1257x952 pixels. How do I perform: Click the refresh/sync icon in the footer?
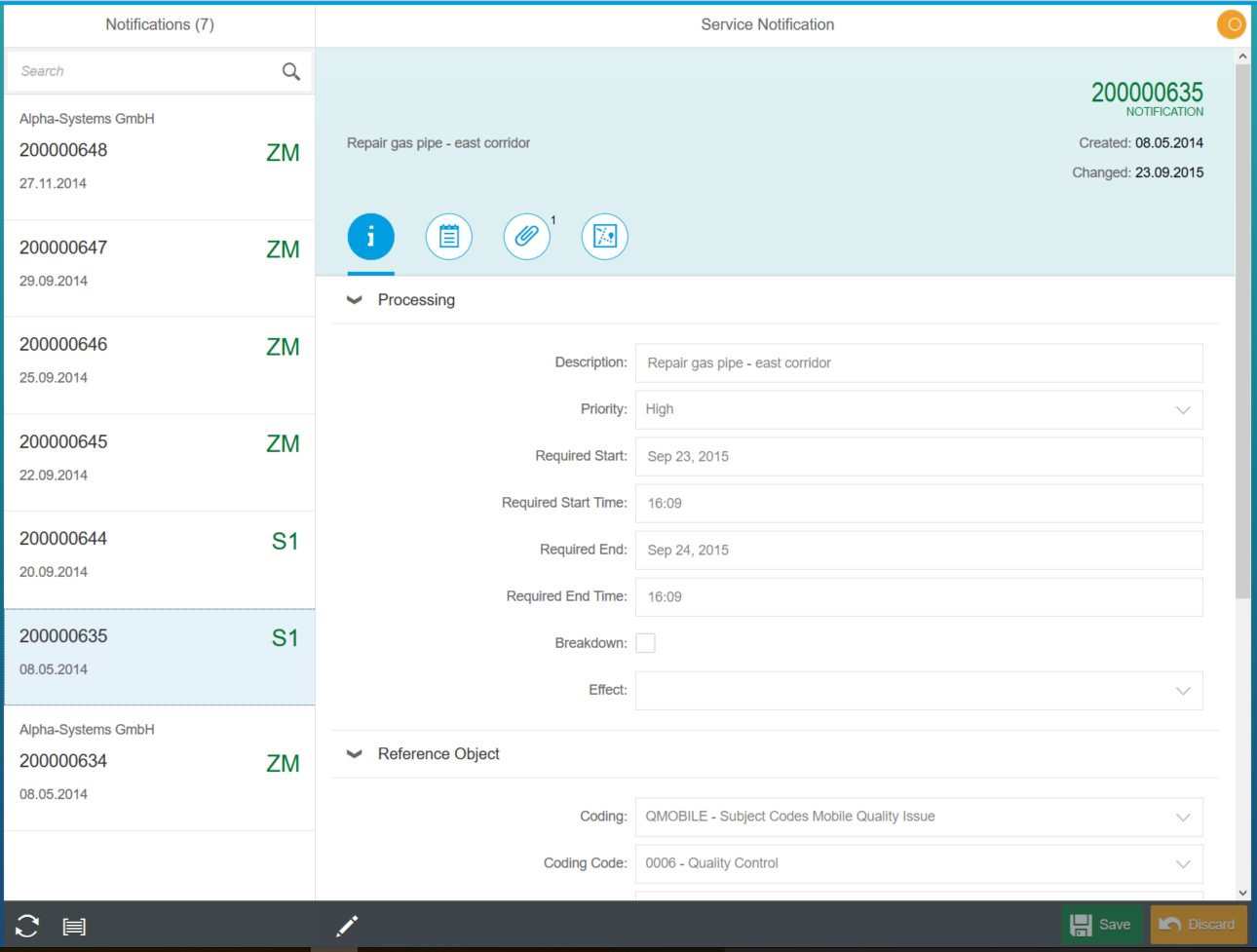point(26,926)
